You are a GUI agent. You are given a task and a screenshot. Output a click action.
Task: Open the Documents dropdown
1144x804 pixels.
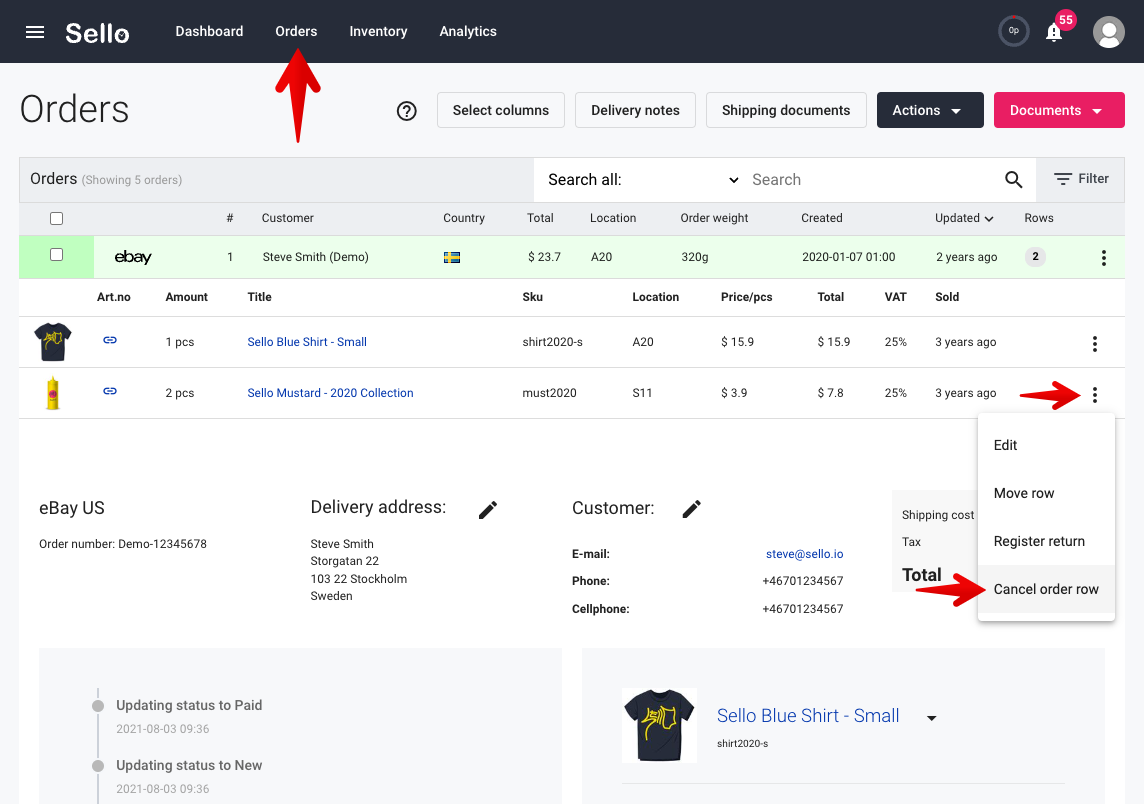[x=1059, y=110]
